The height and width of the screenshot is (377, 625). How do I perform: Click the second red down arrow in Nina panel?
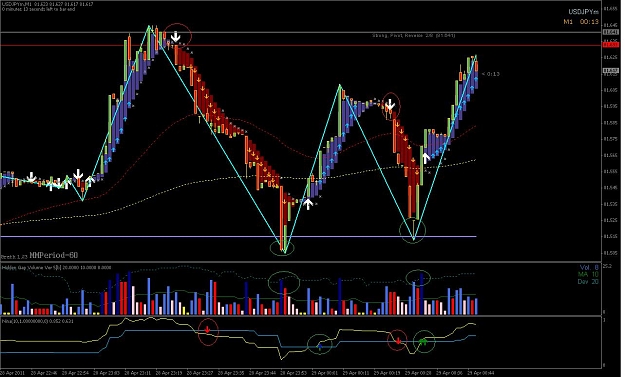(398, 341)
